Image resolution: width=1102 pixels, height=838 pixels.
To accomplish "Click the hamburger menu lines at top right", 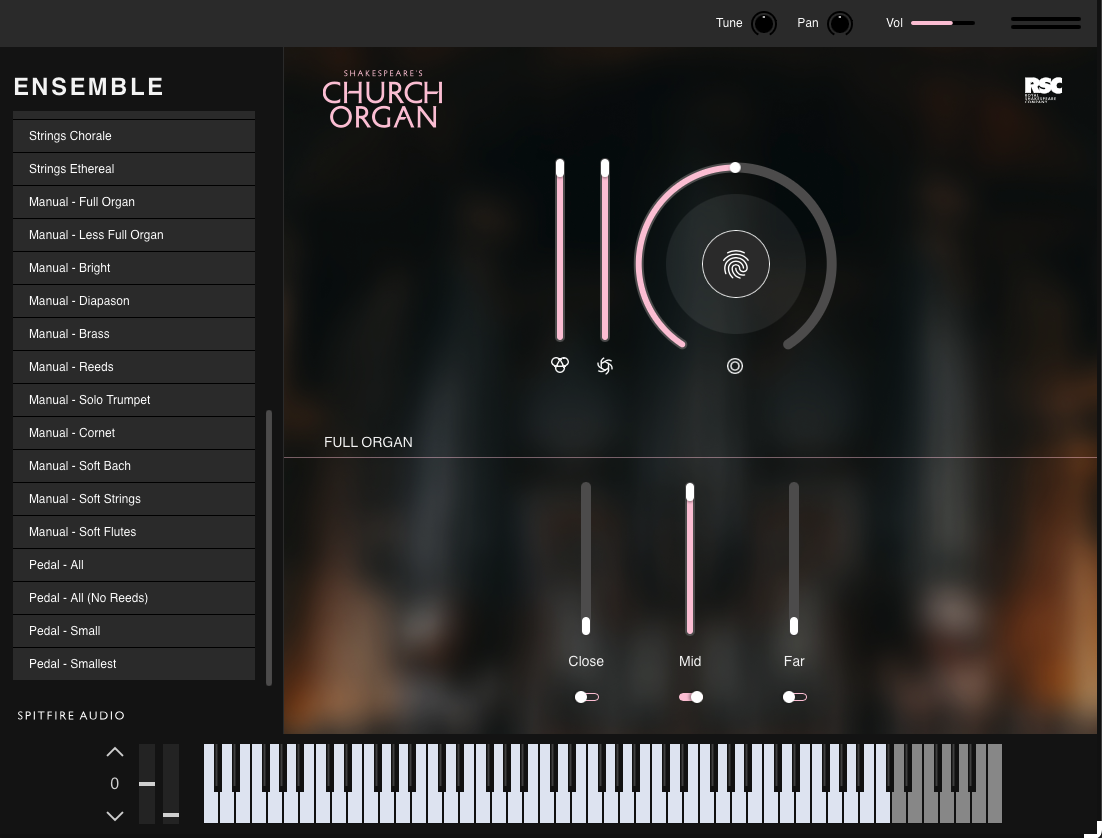I will tap(1046, 23).
